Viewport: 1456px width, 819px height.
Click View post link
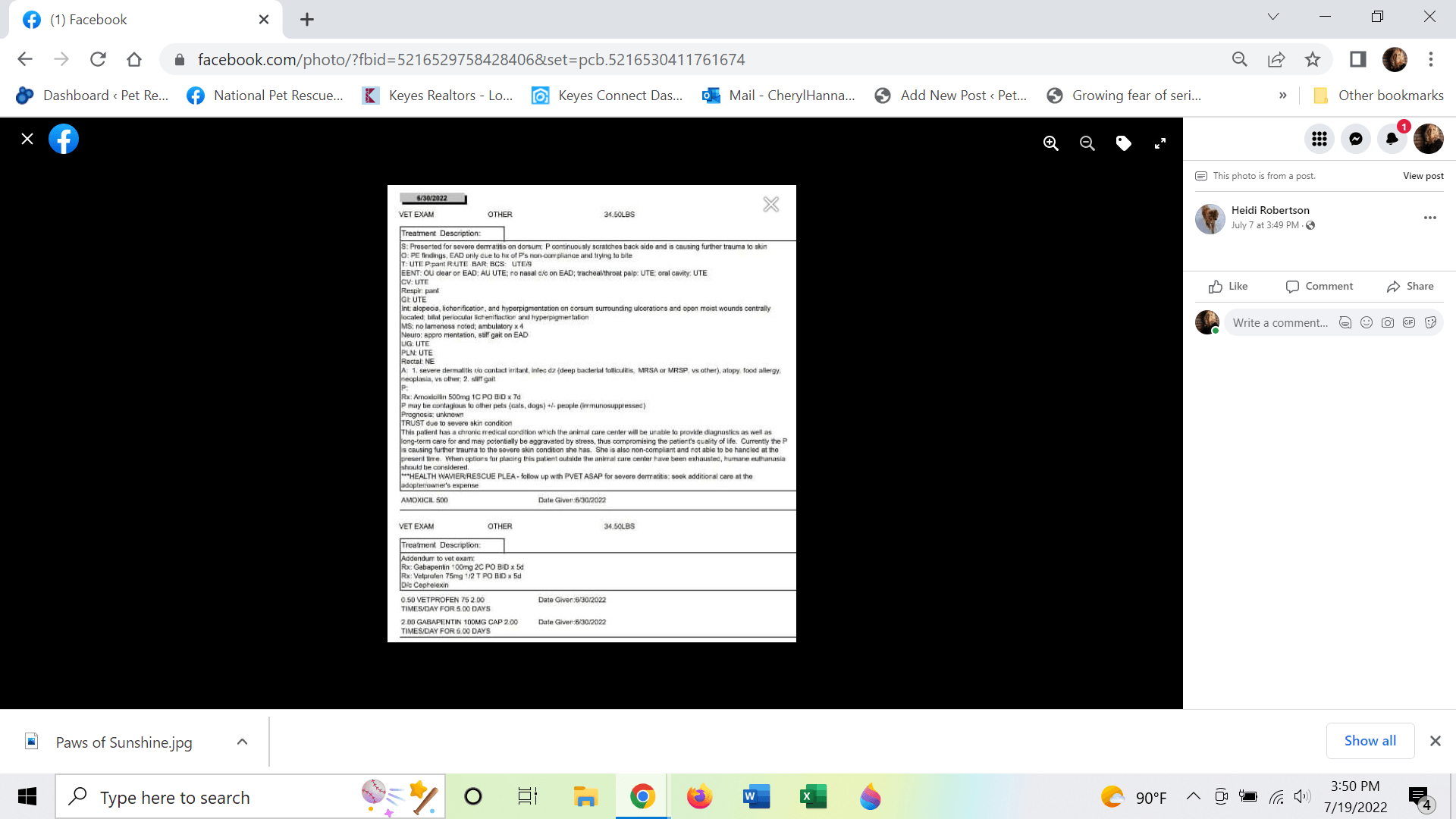tap(1423, 176)
